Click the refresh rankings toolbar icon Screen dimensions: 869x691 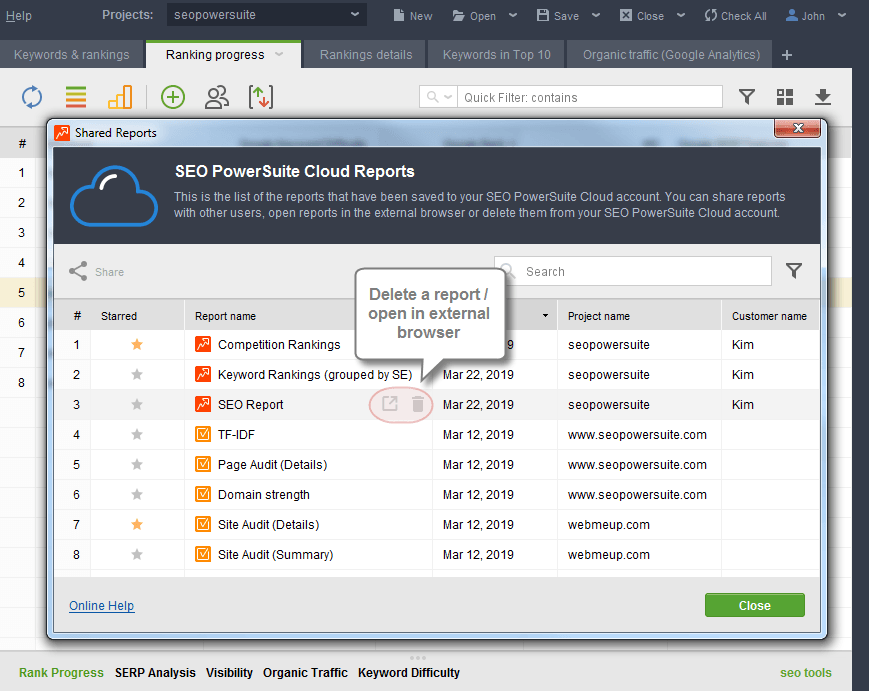point(32,97)
